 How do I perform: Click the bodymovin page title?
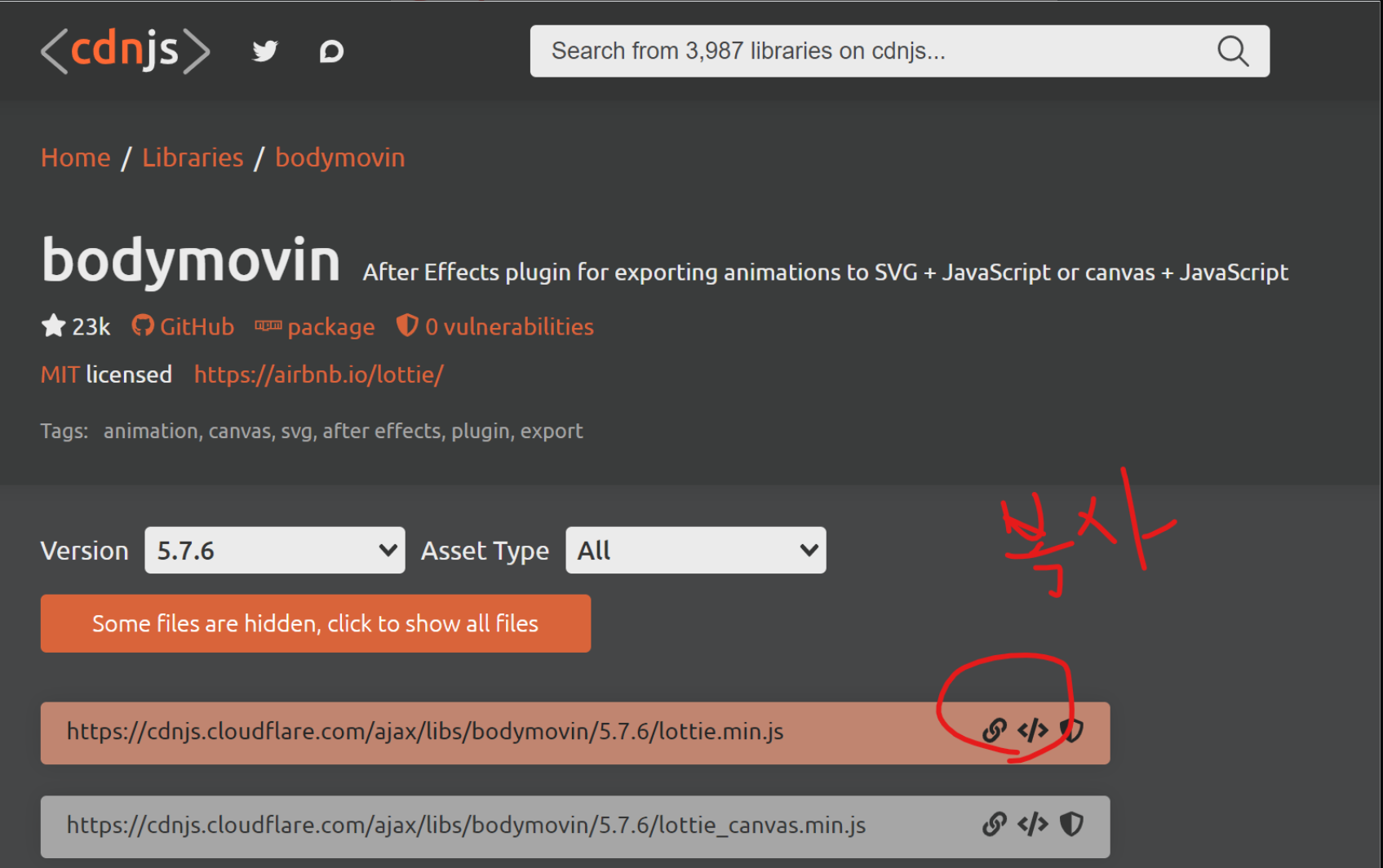pyautogui.click(x=191, y=261)
